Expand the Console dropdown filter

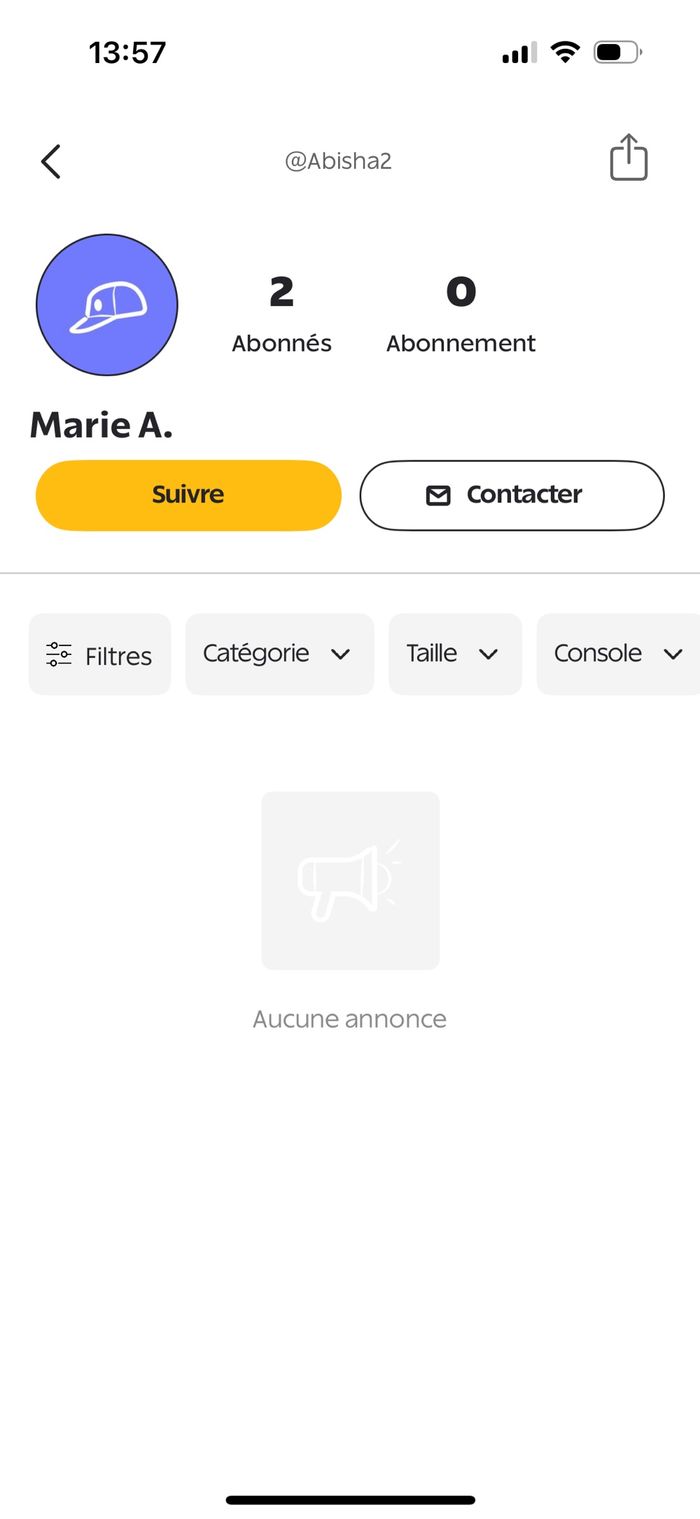618,654
